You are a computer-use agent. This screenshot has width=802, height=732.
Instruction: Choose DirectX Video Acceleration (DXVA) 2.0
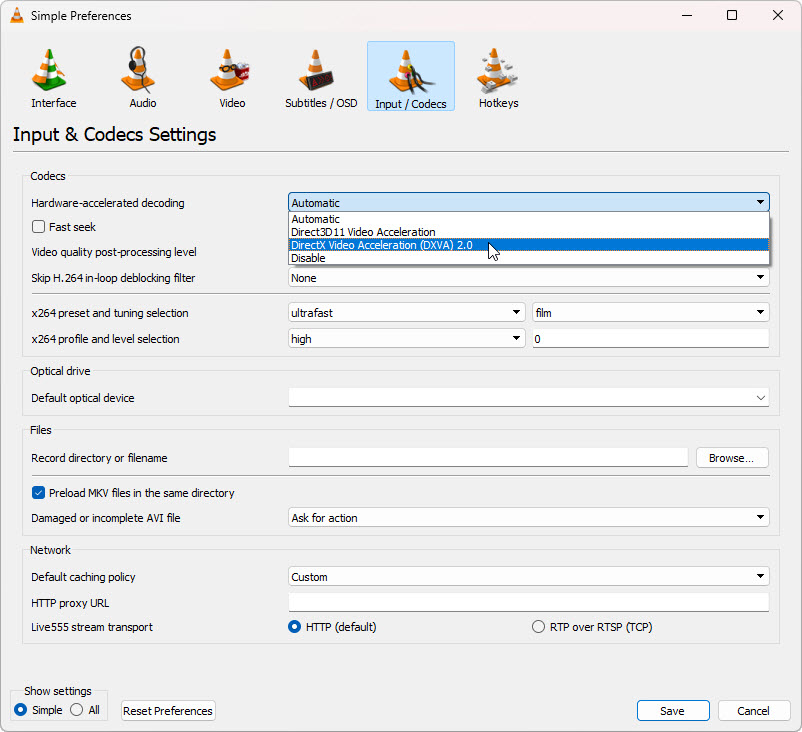click(528, 245)
